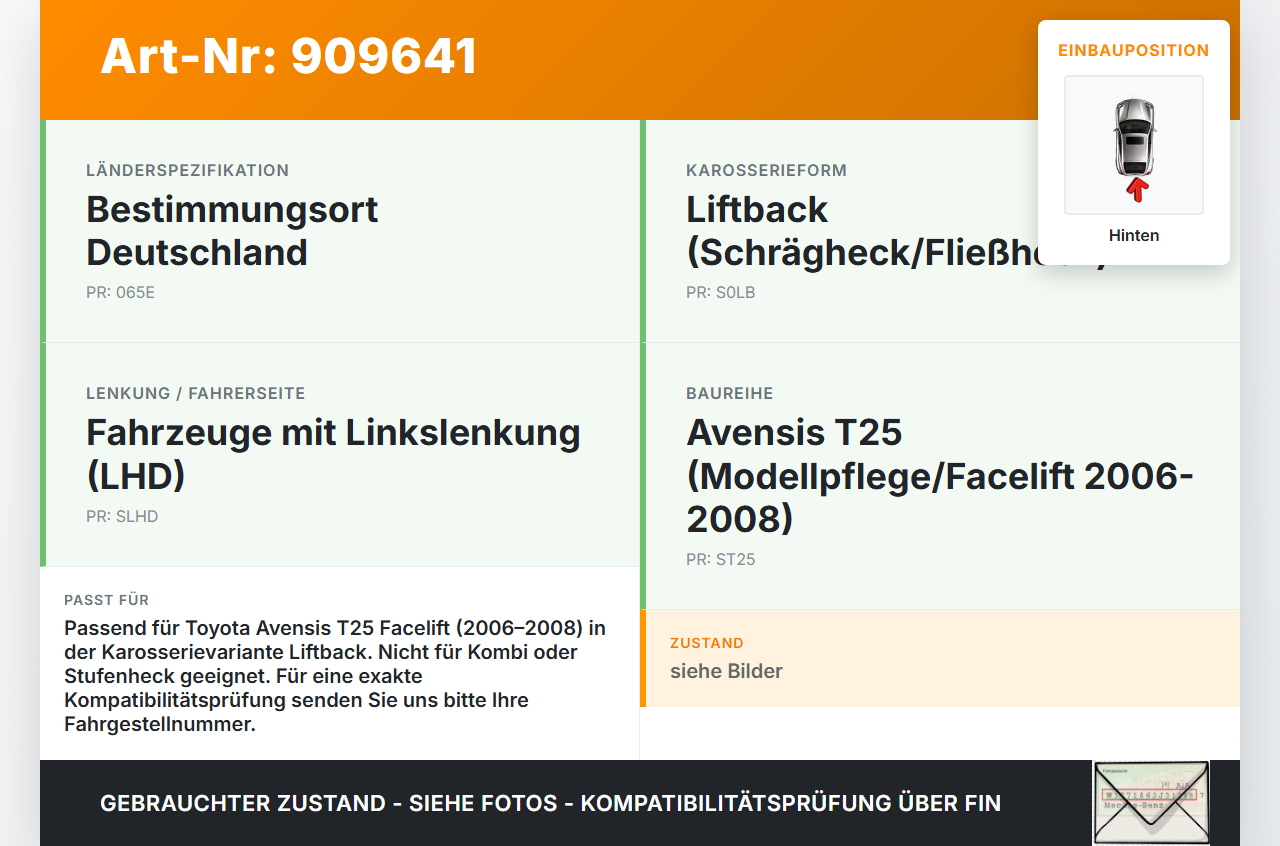Click PR: S0LB code

click(x=721, y=293)
